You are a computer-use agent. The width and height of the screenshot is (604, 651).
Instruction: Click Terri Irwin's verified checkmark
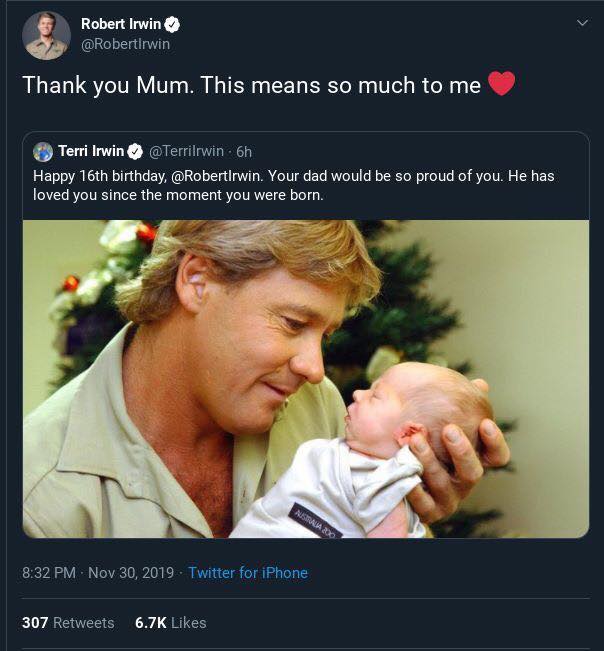pos(135,152)
